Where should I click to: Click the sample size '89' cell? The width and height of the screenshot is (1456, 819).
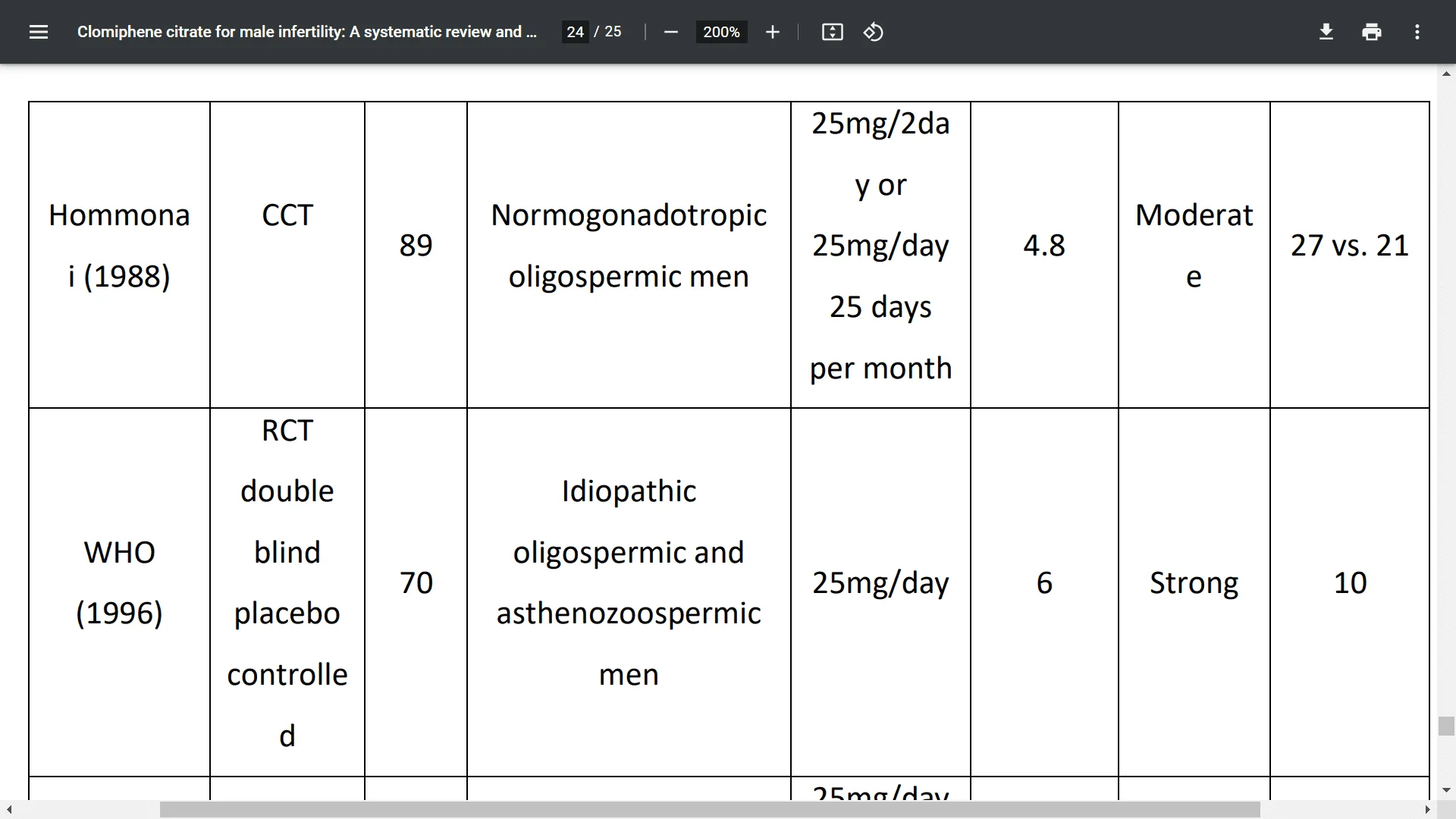pyautogui.click(x=416, y=255)
